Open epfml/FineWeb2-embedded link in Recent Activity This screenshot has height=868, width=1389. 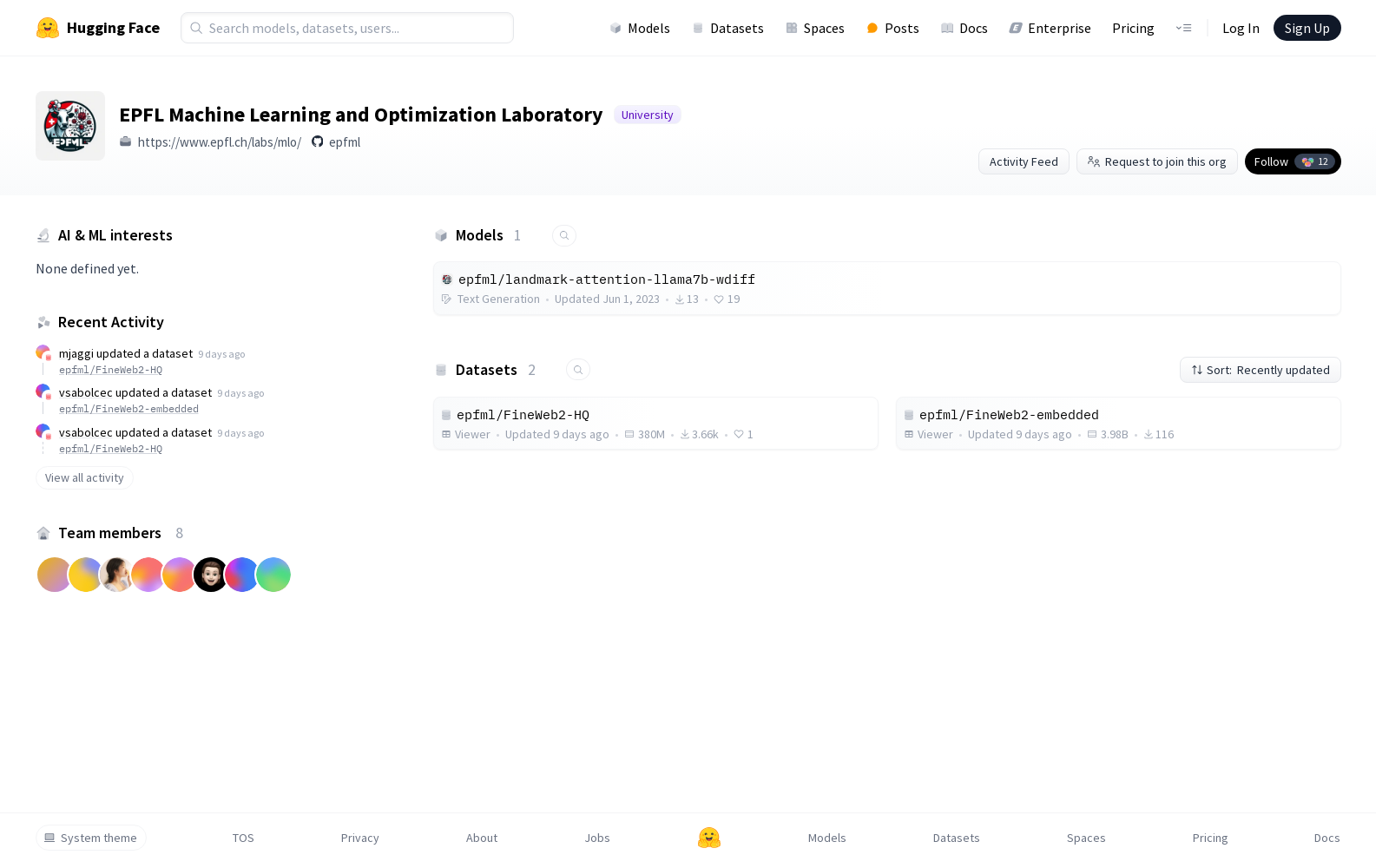pyautogui.click(x=128, y=409)
